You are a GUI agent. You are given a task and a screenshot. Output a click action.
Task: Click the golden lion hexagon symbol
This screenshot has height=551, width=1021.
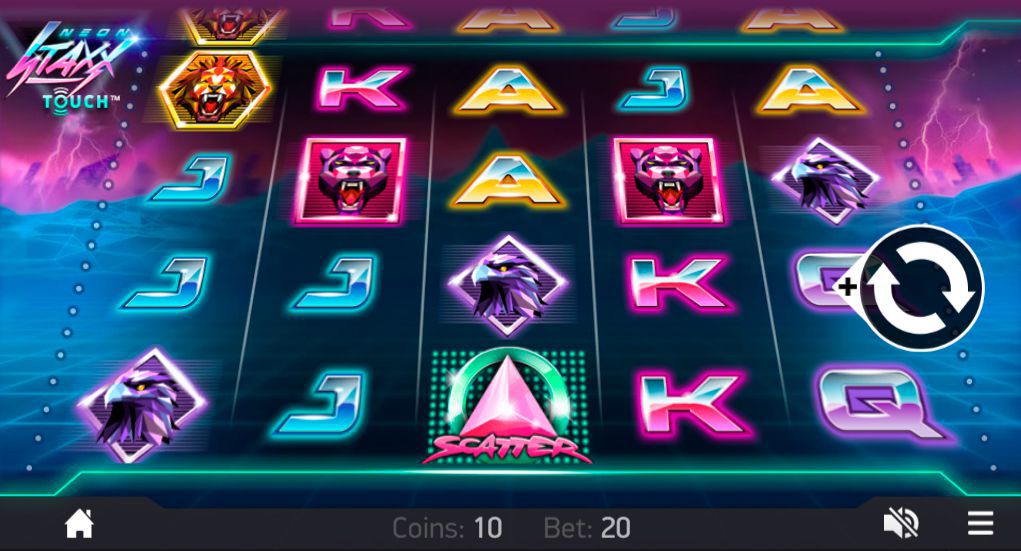[x=215, y=89]
